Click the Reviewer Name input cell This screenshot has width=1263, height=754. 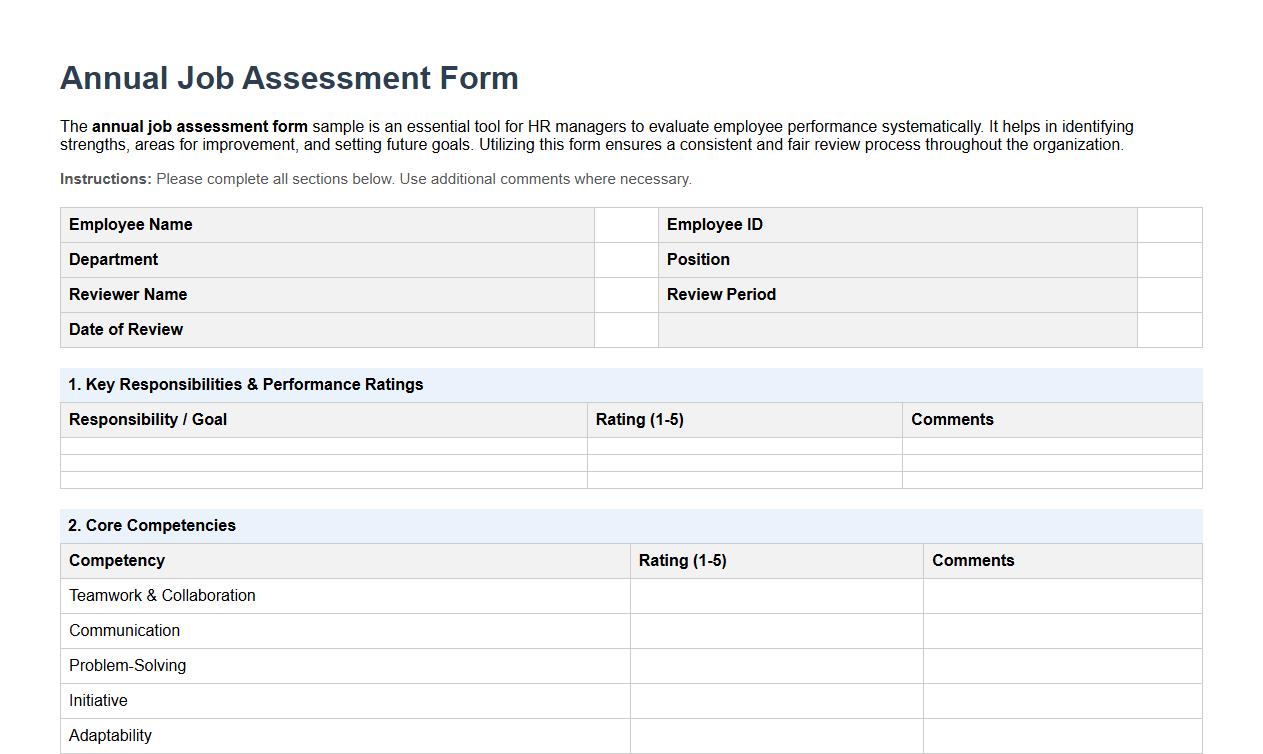click(x=626, y=294)
